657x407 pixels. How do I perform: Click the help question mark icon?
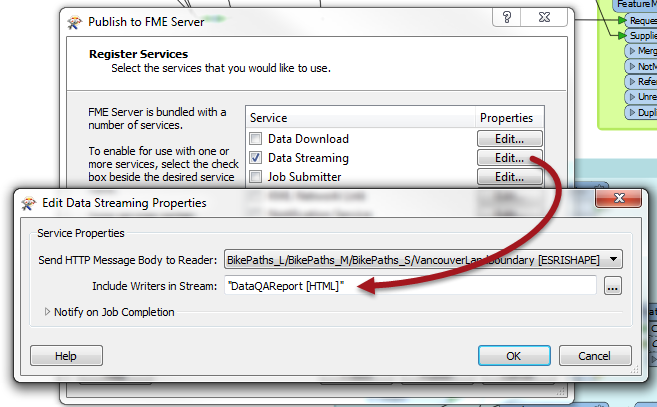pyautogui.click(x=507, y=17)
